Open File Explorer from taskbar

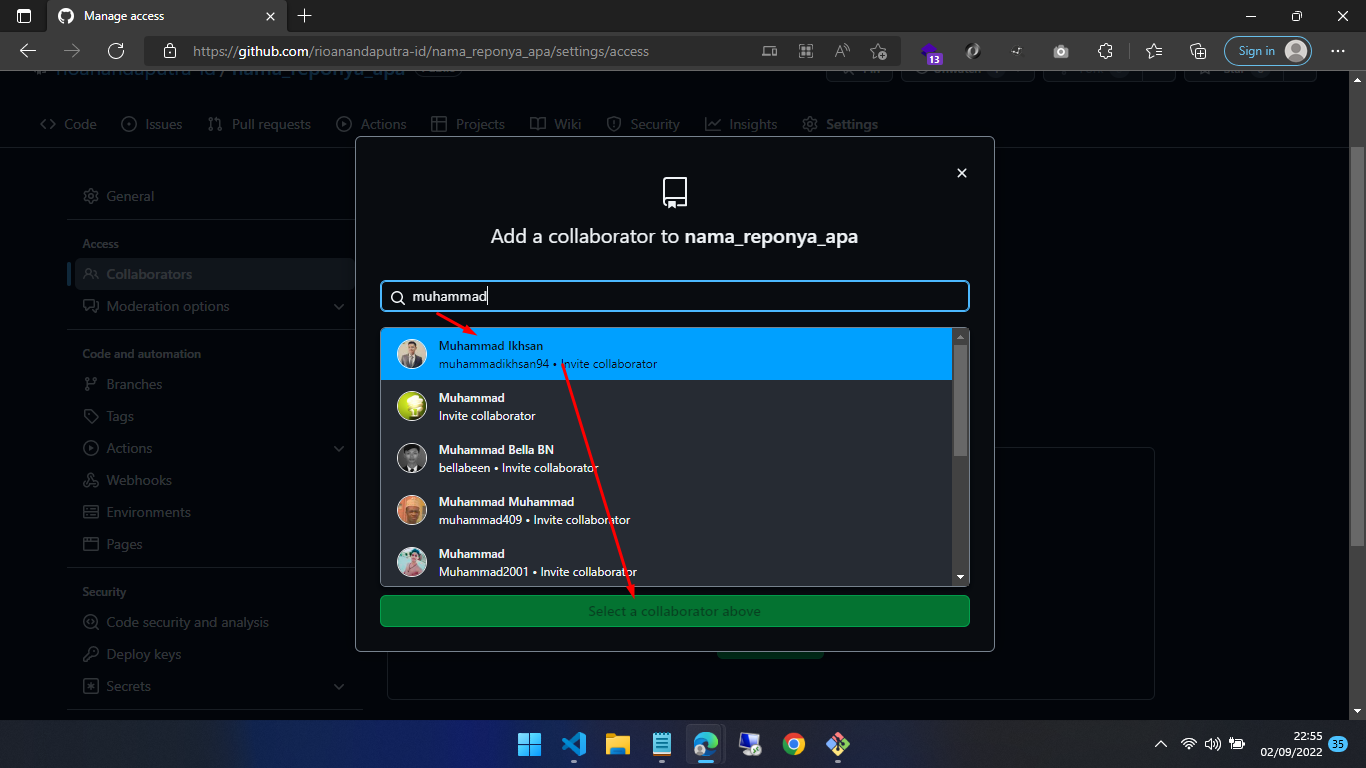coord(617,744)
